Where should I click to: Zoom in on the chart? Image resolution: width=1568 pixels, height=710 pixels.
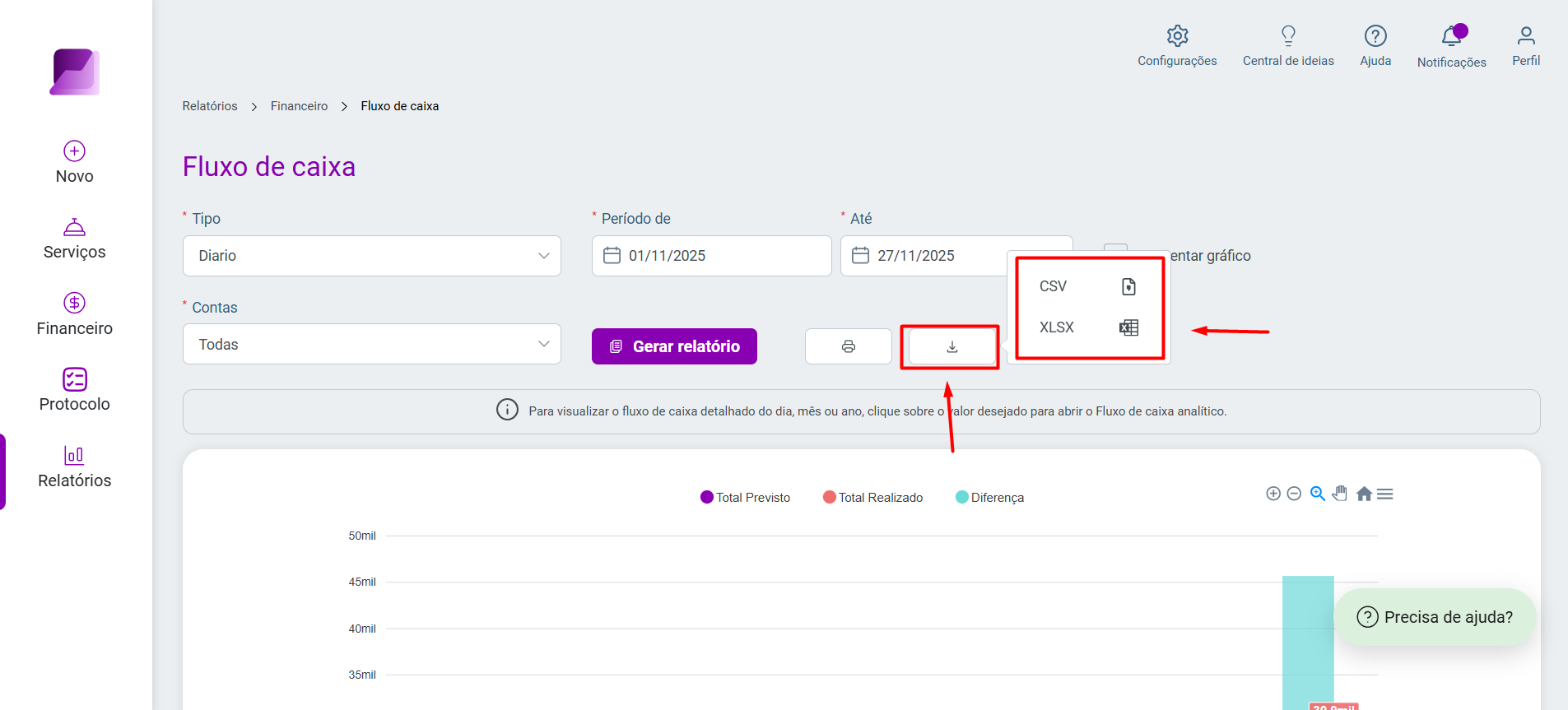pyautogui.click(x=1273, y=494)
